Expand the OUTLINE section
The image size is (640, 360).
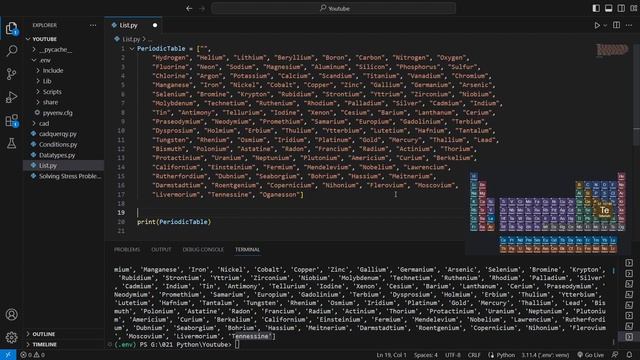[x=43, y=334]
